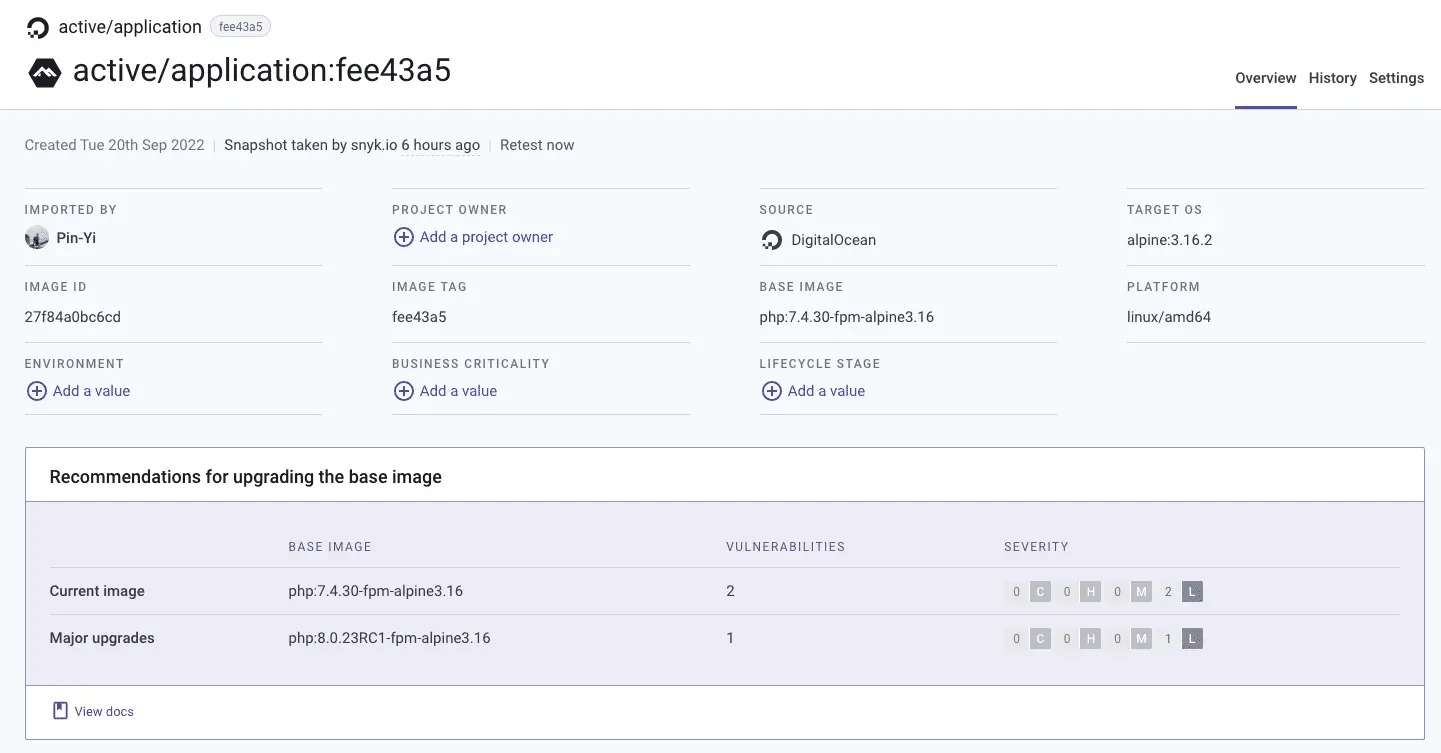Click the active/application breadcrumb text
This screenshot has width=1441, height=753.
click(x=130, y=27)
